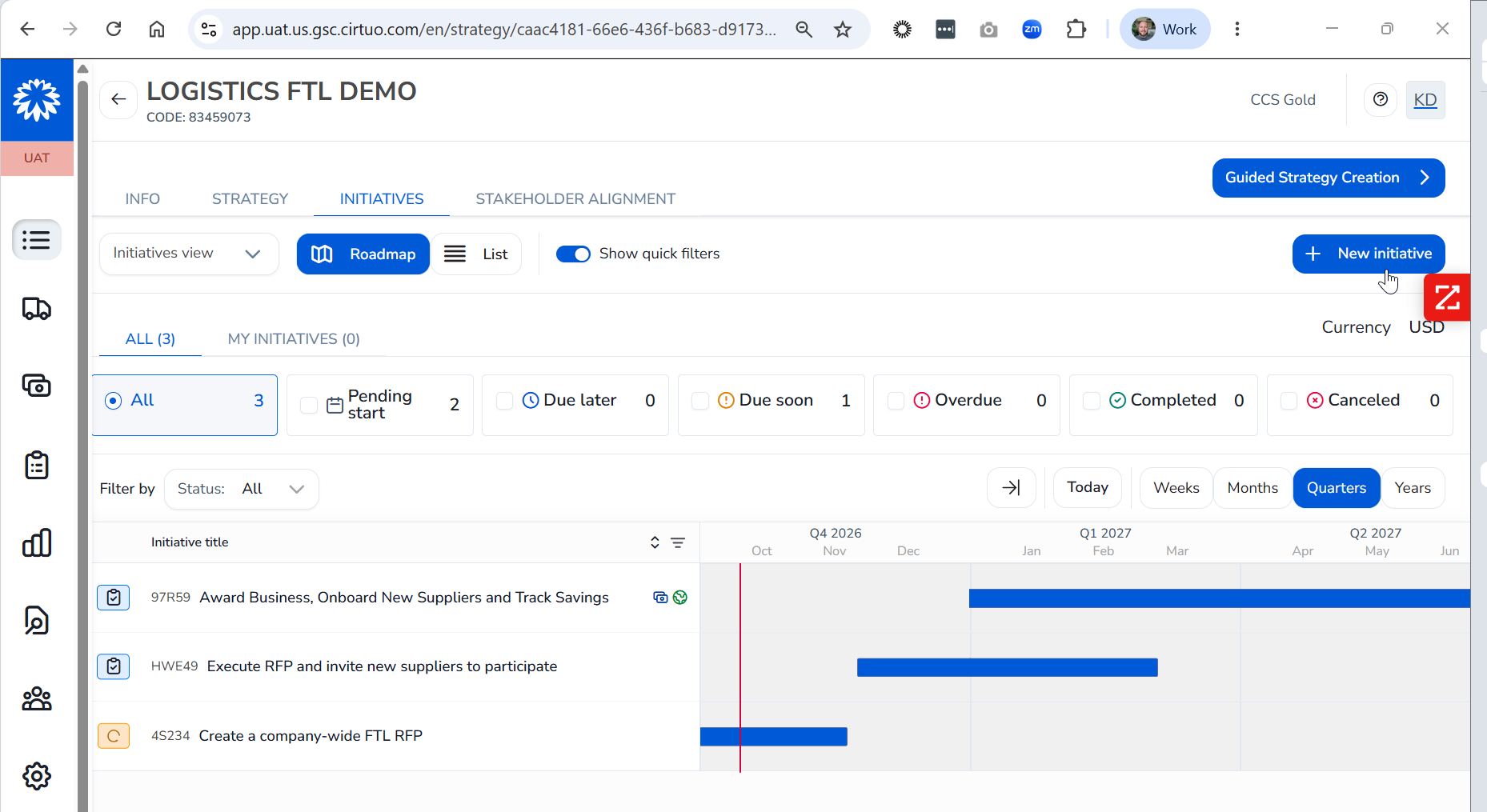This screenshot has width=1487, height=812.
Task: Click the Execute RFP gantt bar
Action: (1008, 667)
